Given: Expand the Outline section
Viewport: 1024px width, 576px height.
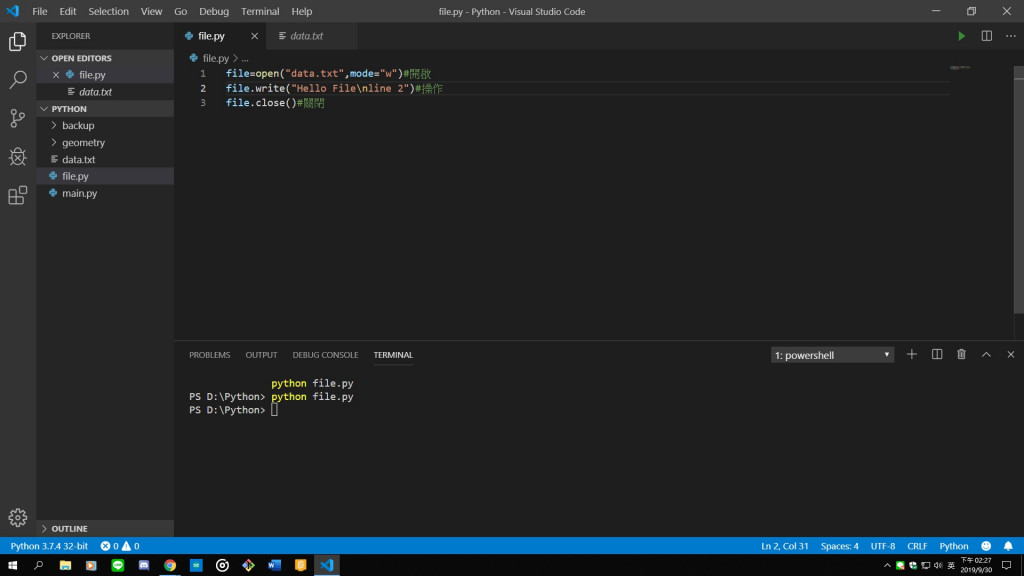Looking at the screenshot, I should tap(105, 528).
